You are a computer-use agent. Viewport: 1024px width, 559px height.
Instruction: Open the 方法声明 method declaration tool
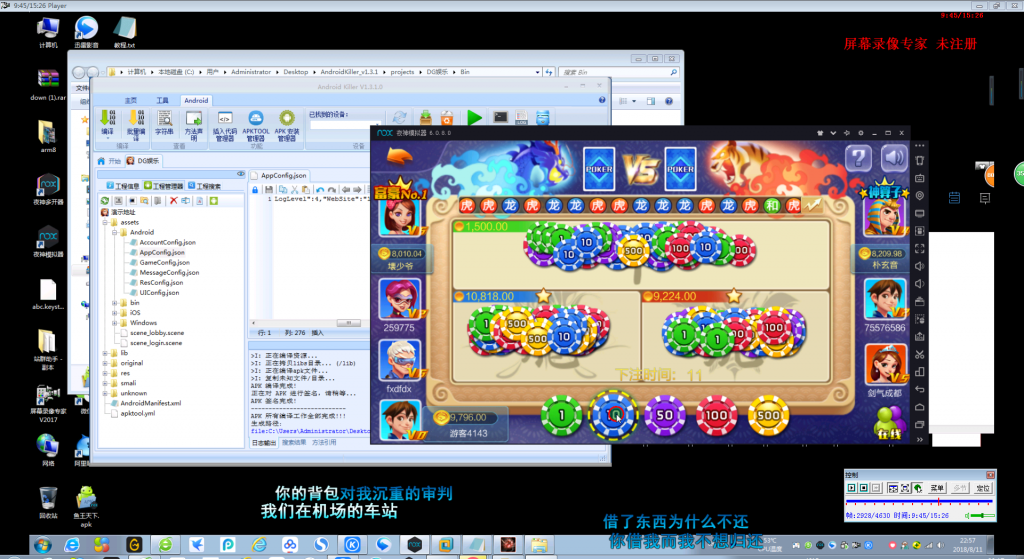[193, 124]
